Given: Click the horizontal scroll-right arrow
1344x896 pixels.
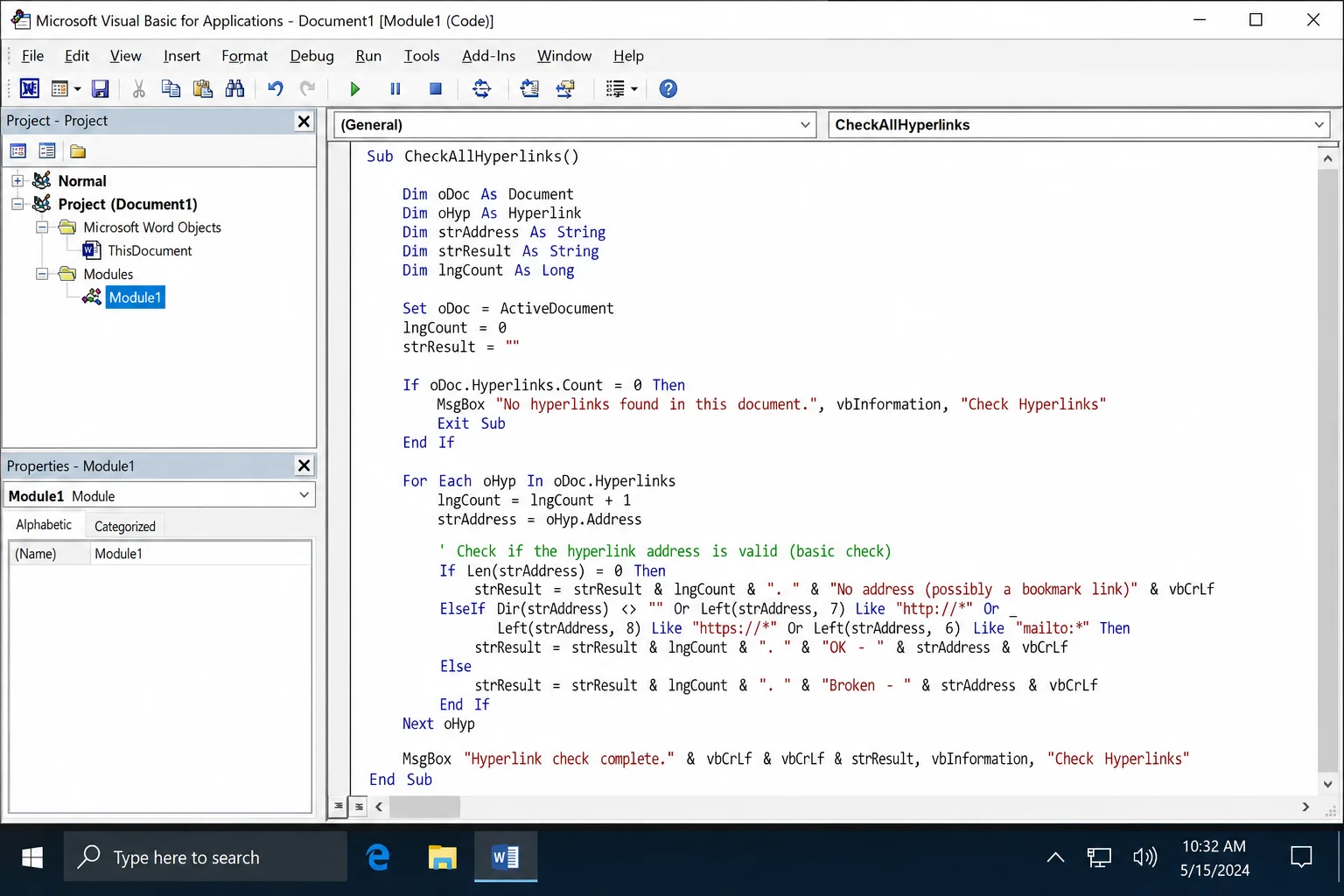Looking at the screenshot, I should click(x=1305, y=807).
